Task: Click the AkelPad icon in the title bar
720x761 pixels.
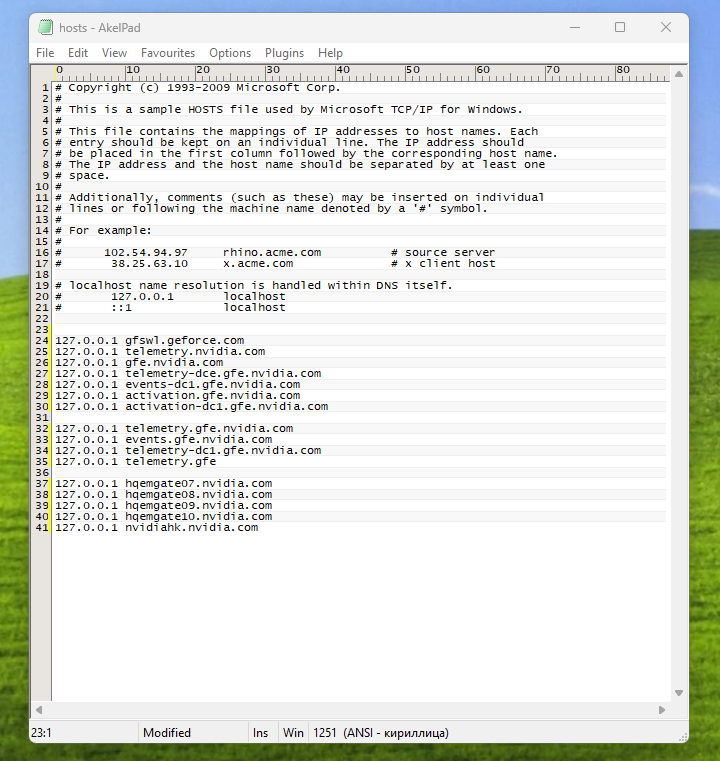Action: 46,27
